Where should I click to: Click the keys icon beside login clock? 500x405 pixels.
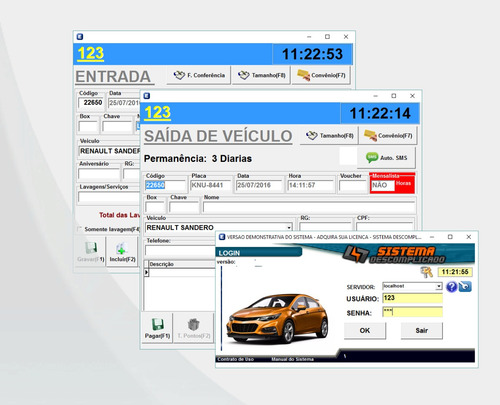pos(426,272)
